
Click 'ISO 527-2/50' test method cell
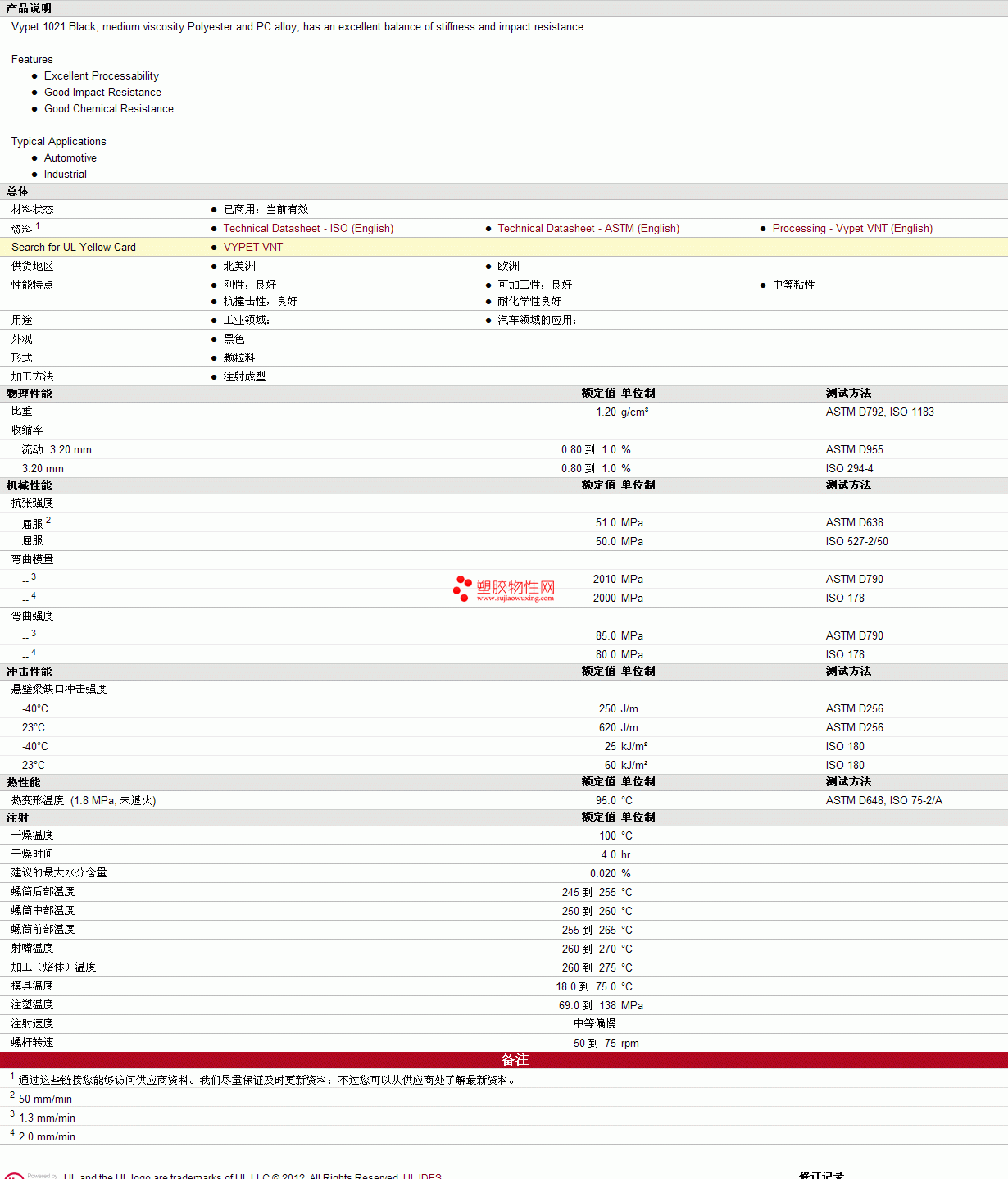point(857,542)
